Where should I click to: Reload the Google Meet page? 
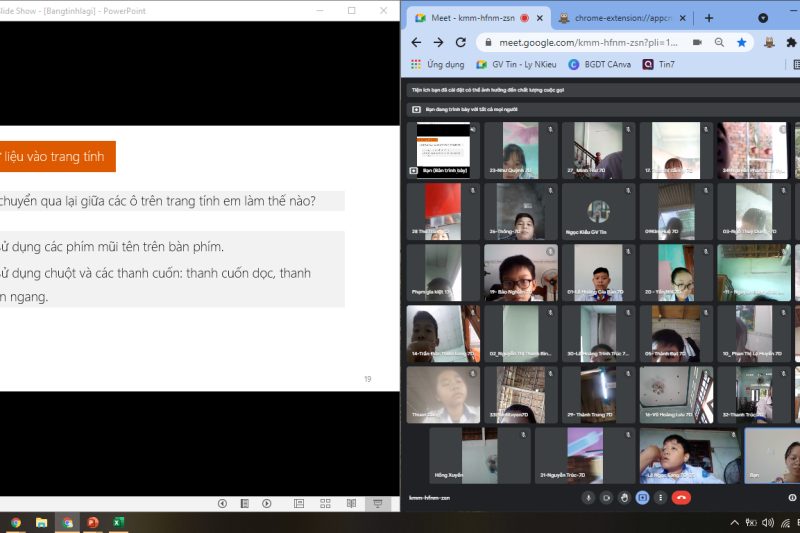pyautogui.click(x=460, y=43)
